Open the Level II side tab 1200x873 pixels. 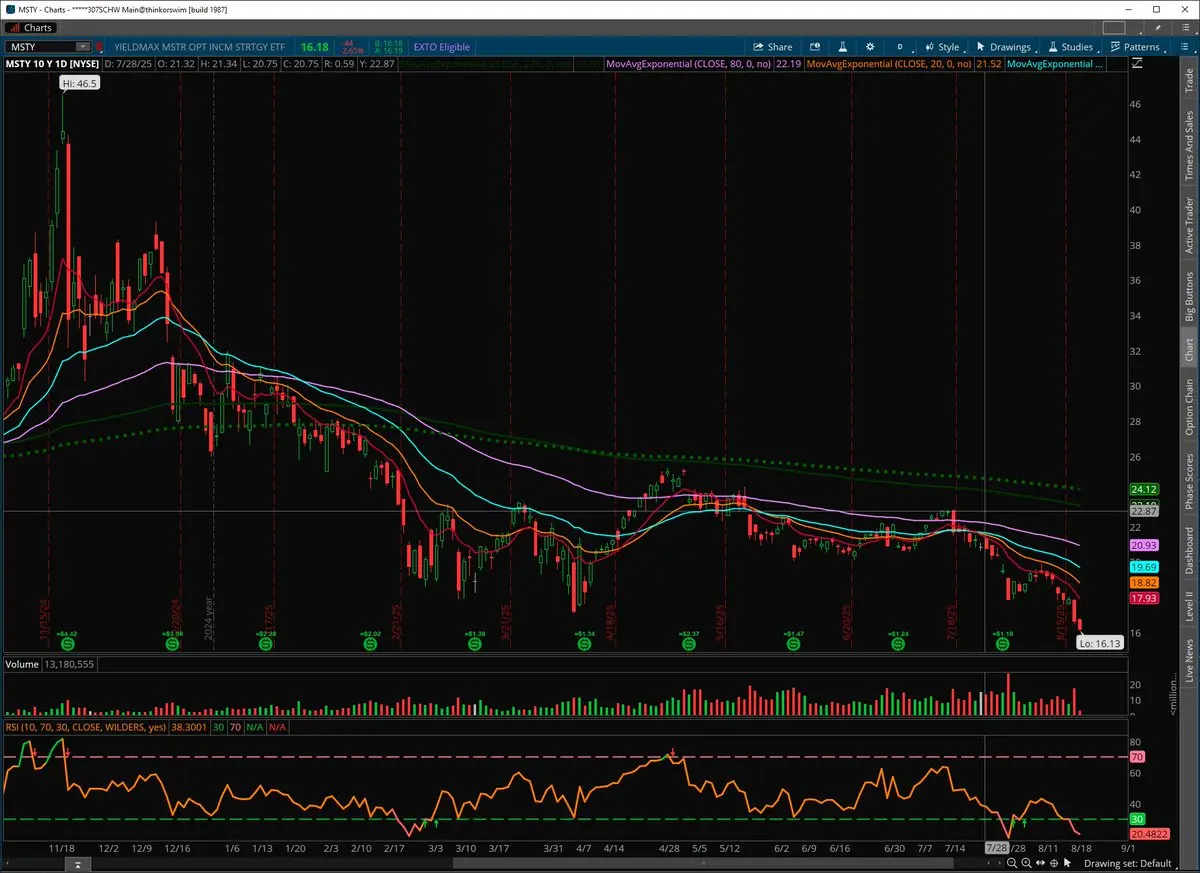1189,605
